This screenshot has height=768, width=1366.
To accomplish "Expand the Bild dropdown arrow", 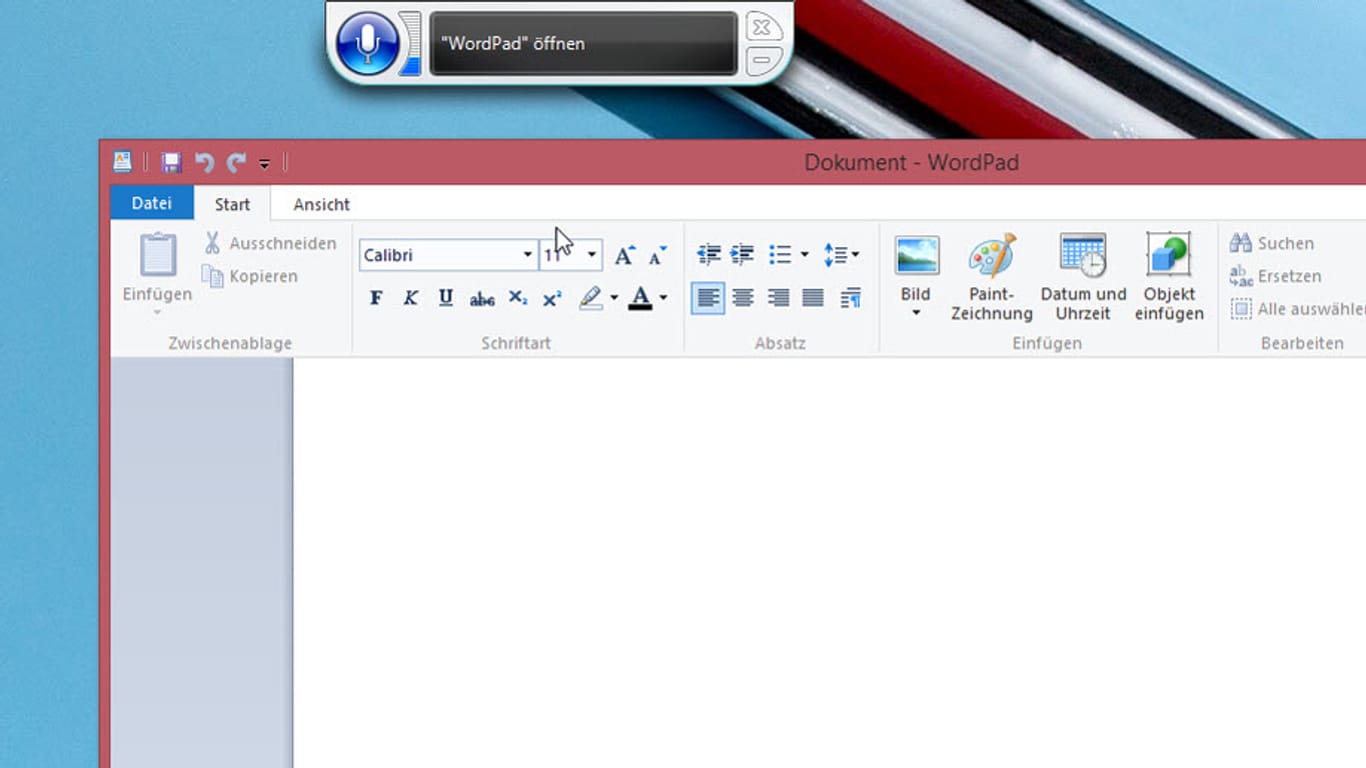I will [x=916, y=313].
